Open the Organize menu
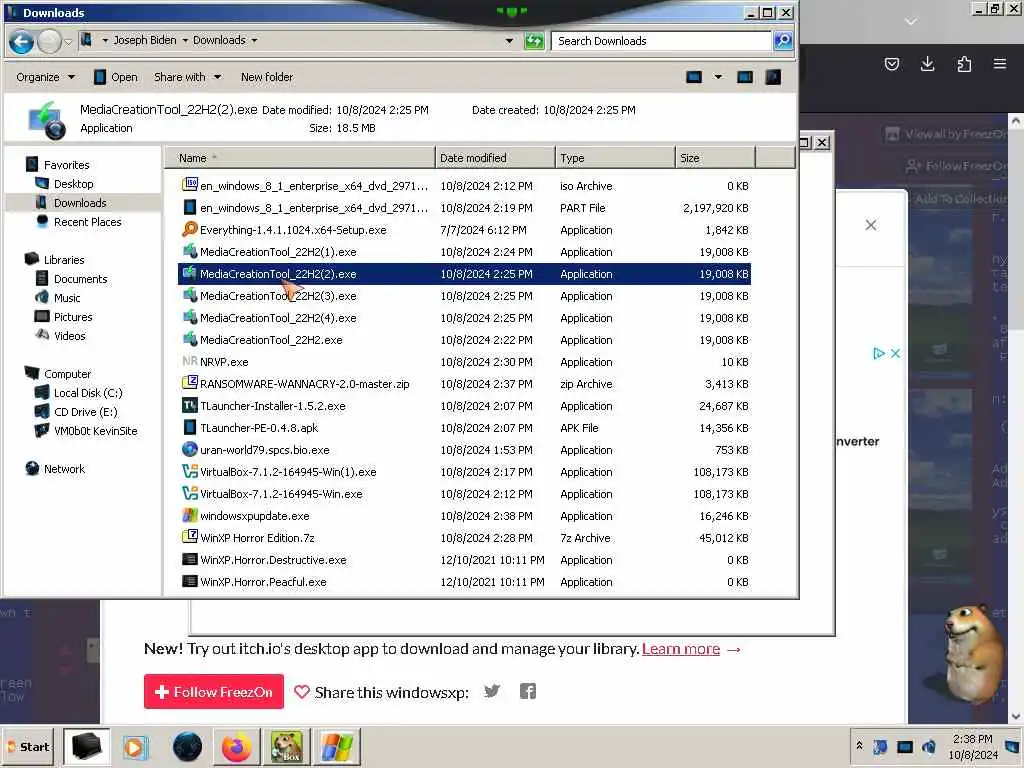Viewport: 1024px width, 768px height. [x=45, y=77]
